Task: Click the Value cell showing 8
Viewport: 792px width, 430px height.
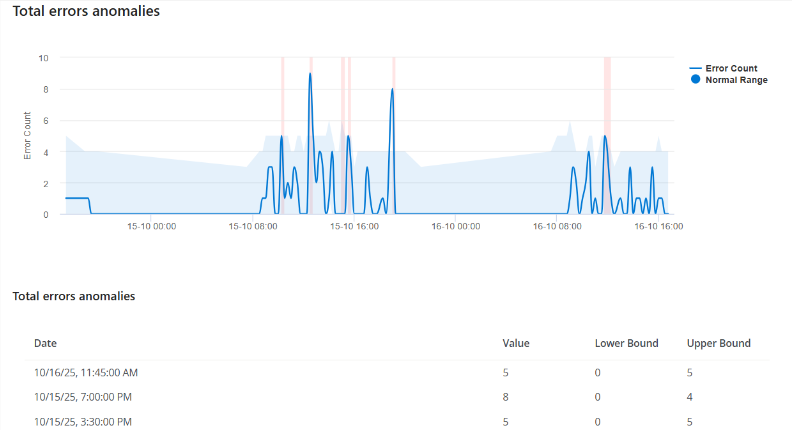Action: [x=505, y=396]
